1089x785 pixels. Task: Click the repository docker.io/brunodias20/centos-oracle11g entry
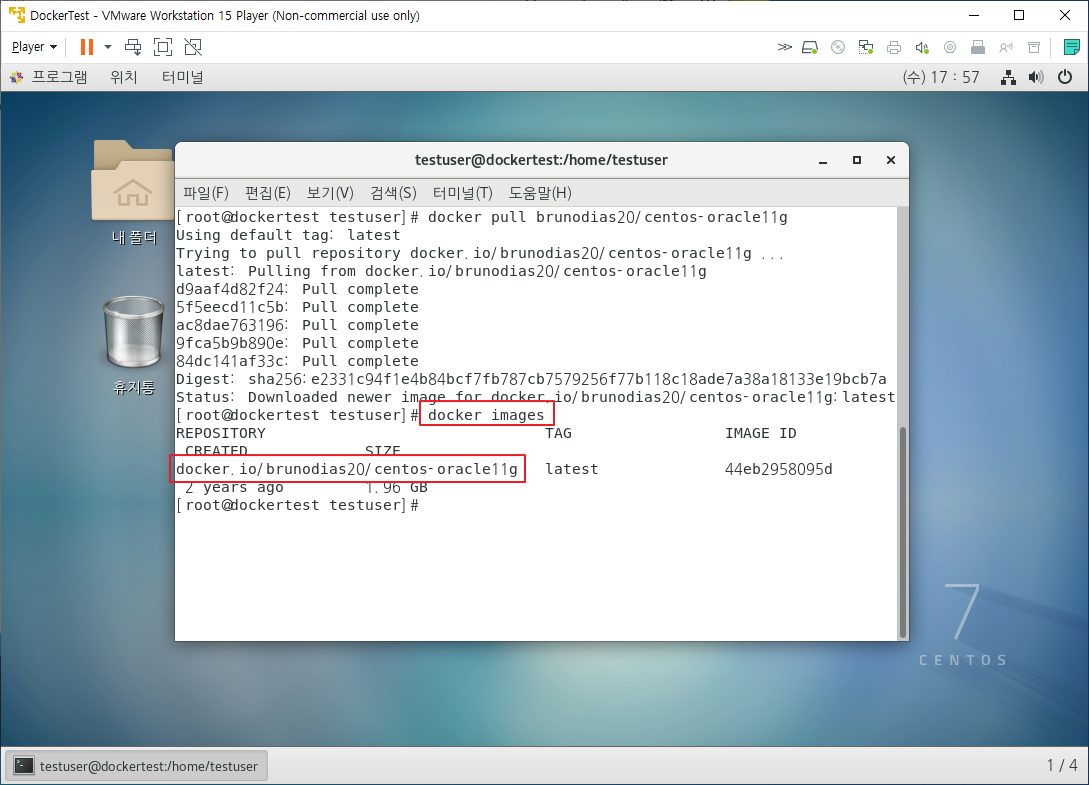(347, 469)
